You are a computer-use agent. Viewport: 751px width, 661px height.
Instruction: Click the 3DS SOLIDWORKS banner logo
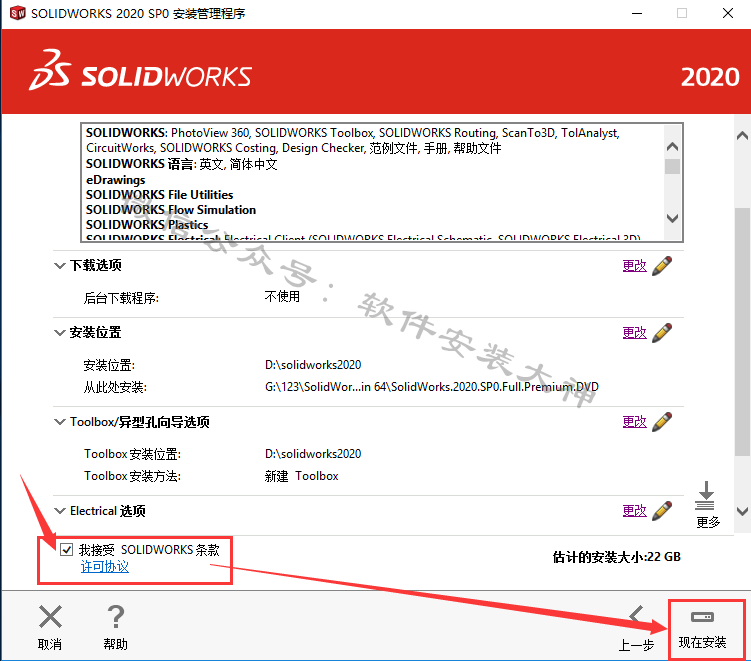(x=140, y=71)
